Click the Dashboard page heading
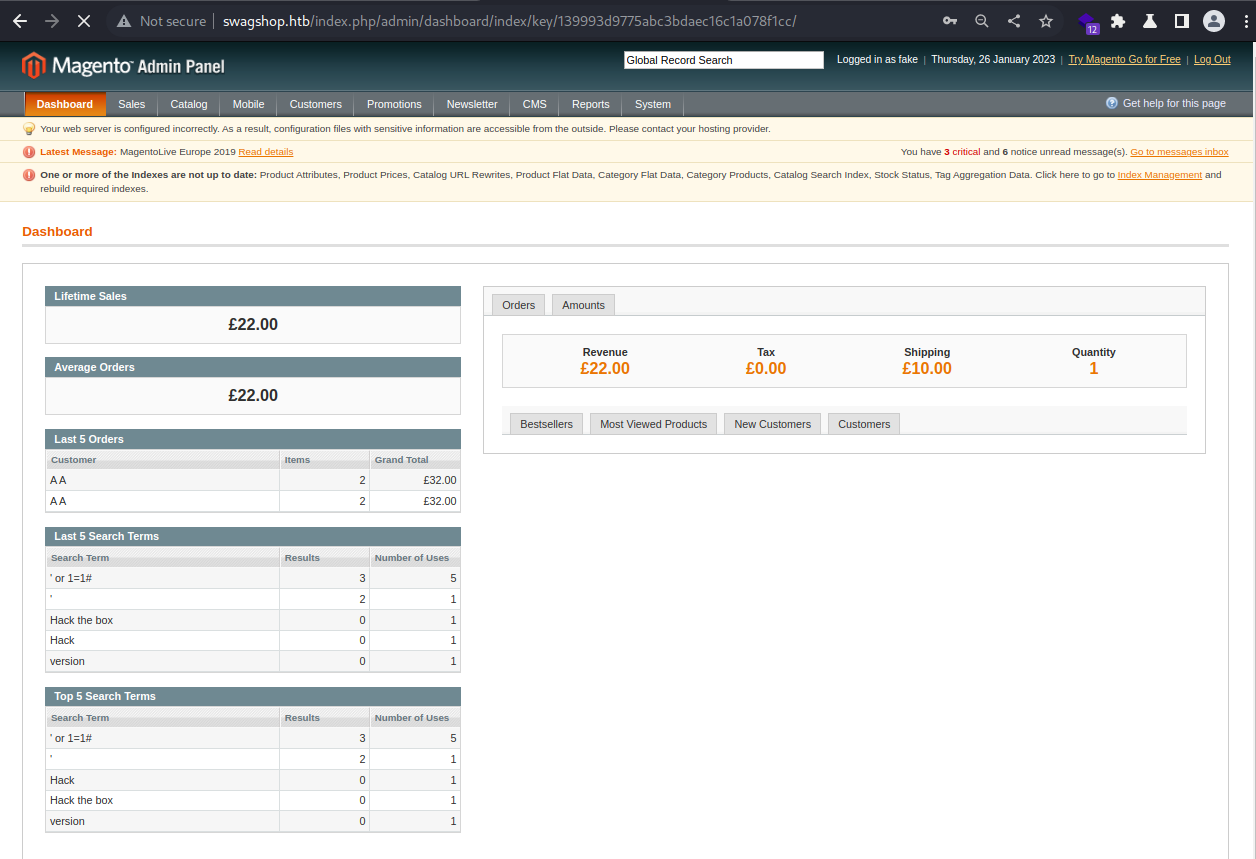 [x=57, y=231]
